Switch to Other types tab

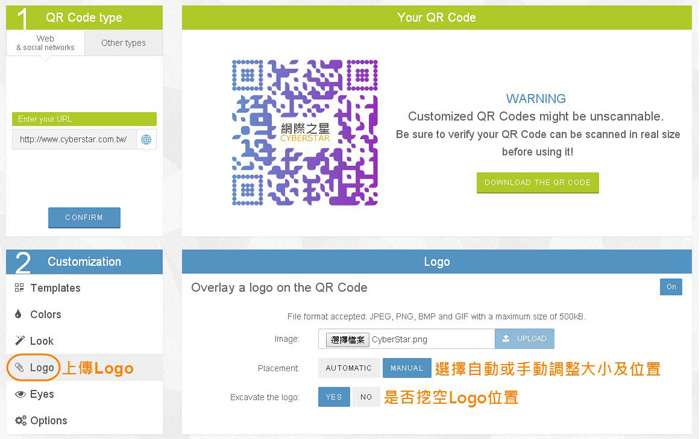pos(123,43)
